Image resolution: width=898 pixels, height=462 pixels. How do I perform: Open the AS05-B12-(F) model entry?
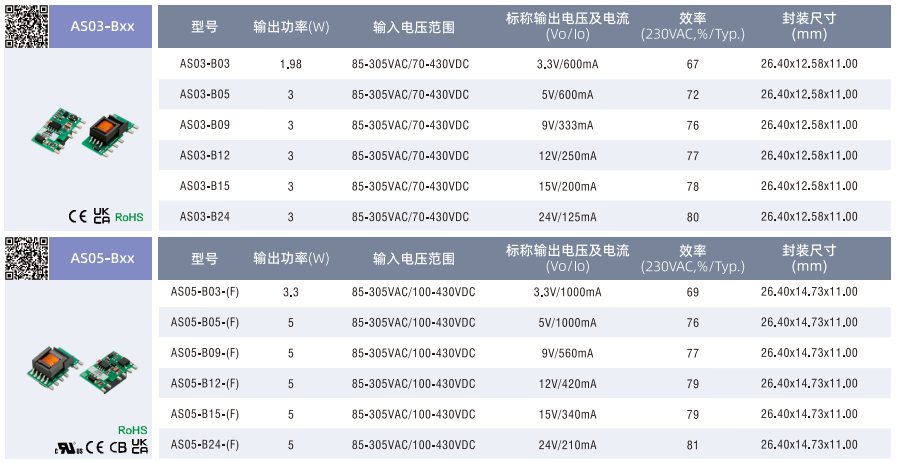click(204, 383)
